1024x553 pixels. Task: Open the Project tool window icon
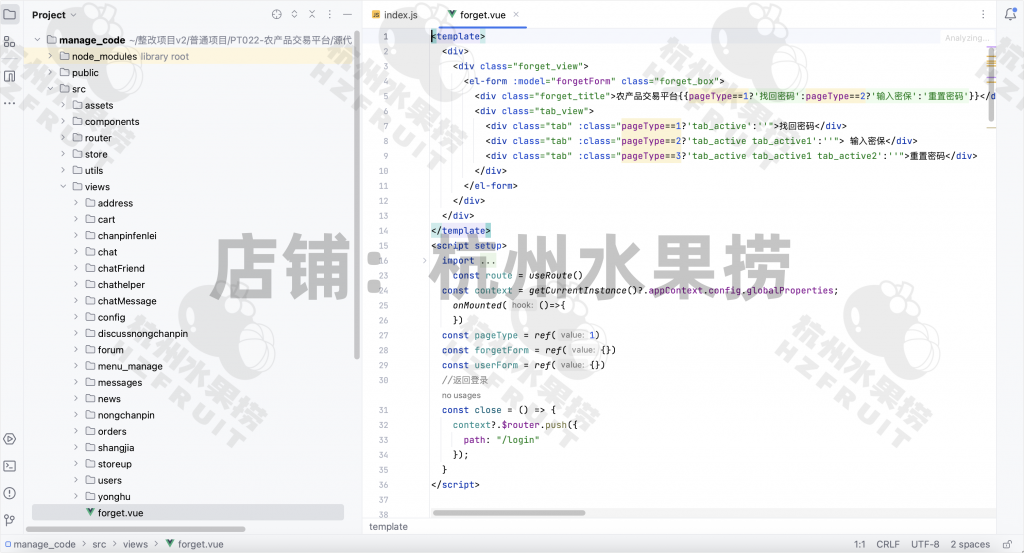point(10,14)
